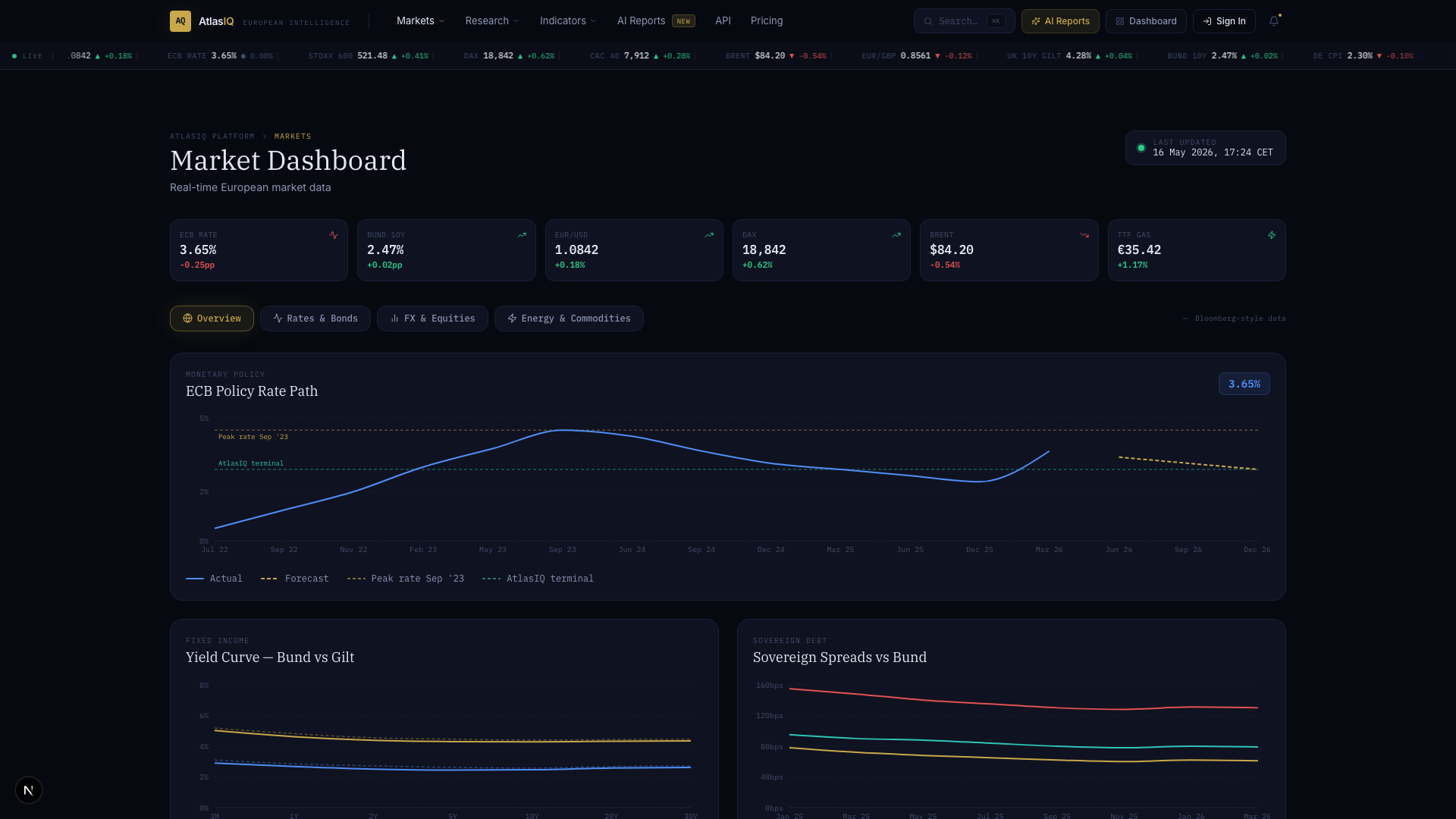This screenshot has height=819, width=1456.
Task: Click the TTF Gas €35.42 value
Action: coord(1139,250)
